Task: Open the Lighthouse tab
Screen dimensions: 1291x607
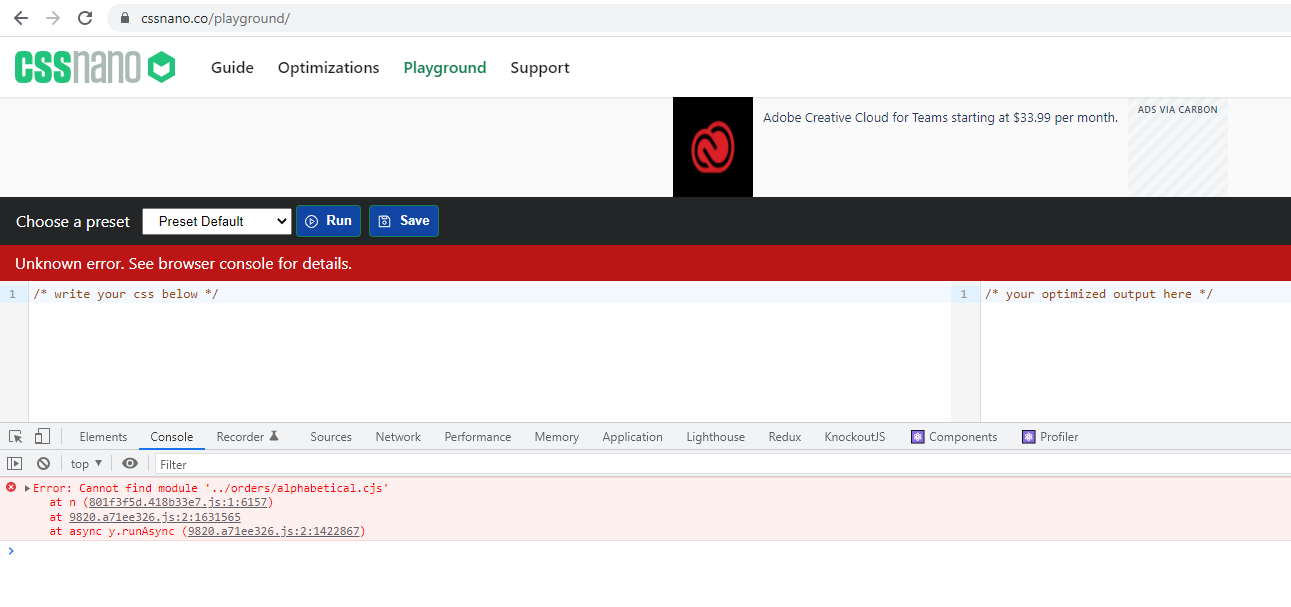Action: click(716, 437)
